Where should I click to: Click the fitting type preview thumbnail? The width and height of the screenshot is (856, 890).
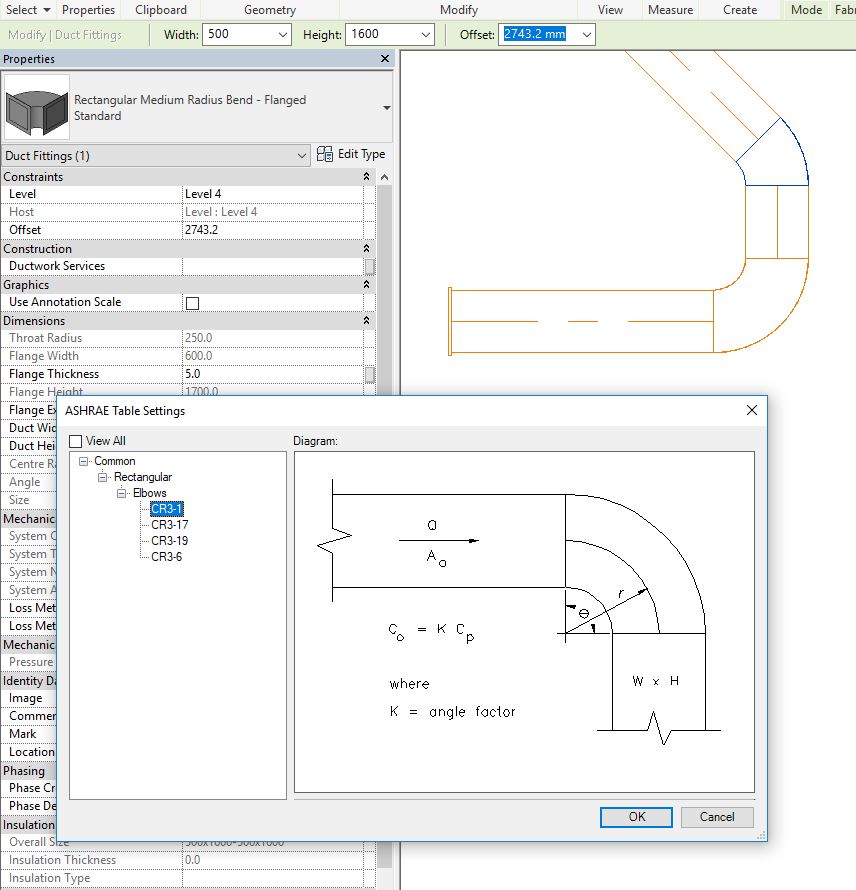click(x=37, y=107)
